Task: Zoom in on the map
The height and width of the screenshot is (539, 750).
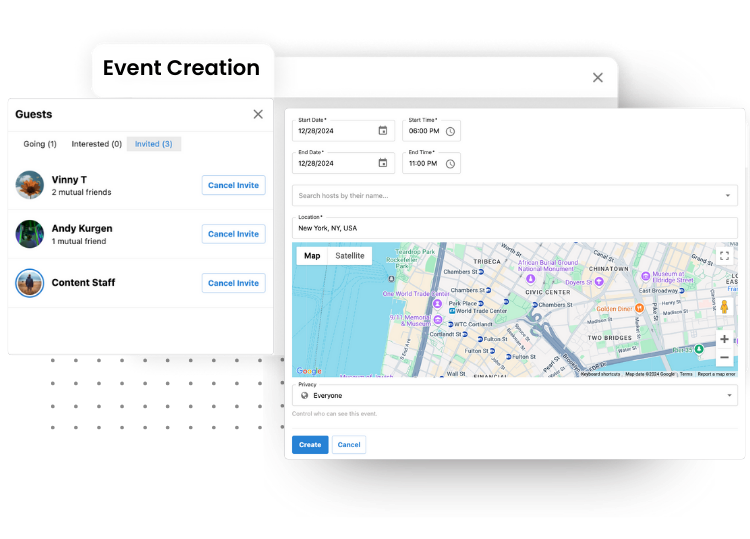Action: coord(724,339)
